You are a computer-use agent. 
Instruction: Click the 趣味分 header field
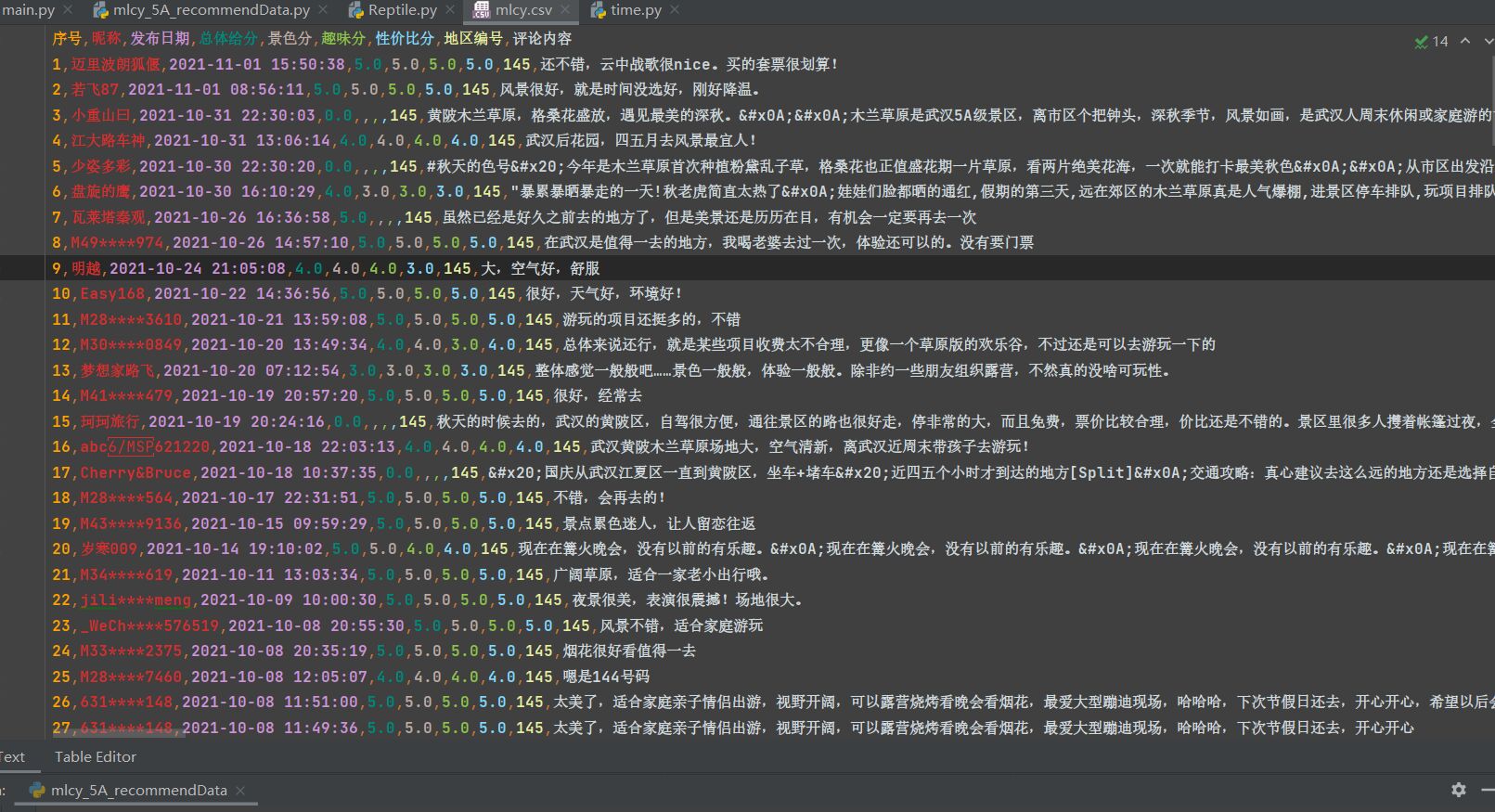point(343,38)
